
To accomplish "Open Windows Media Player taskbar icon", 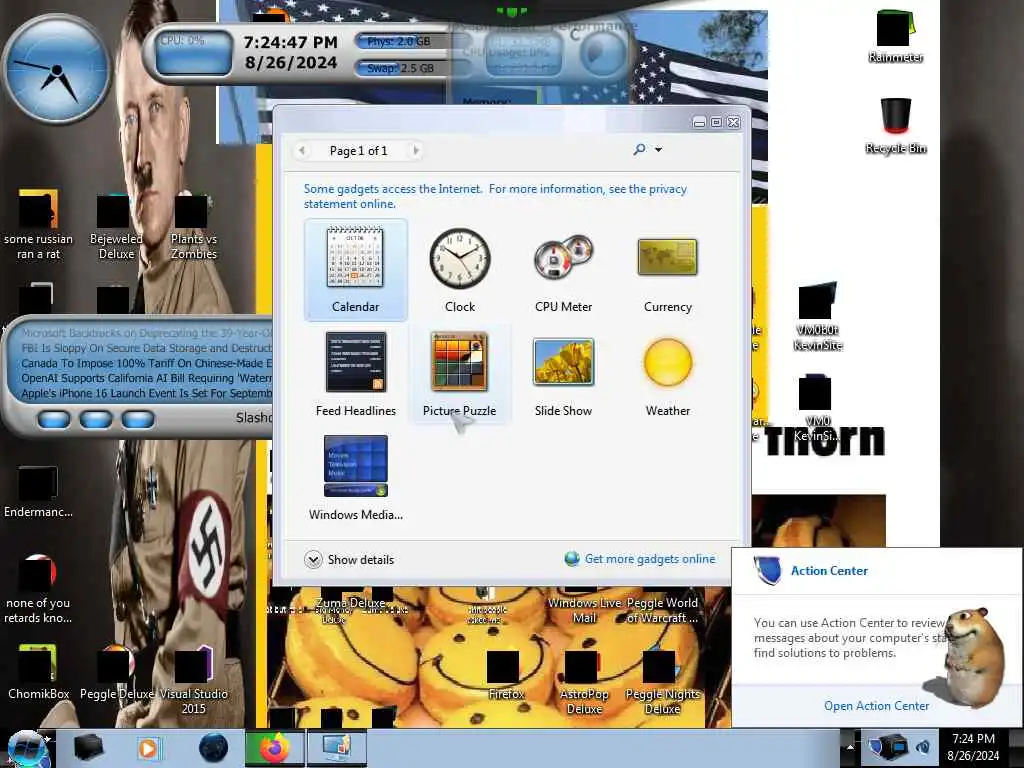I will [x=148, y=748].
